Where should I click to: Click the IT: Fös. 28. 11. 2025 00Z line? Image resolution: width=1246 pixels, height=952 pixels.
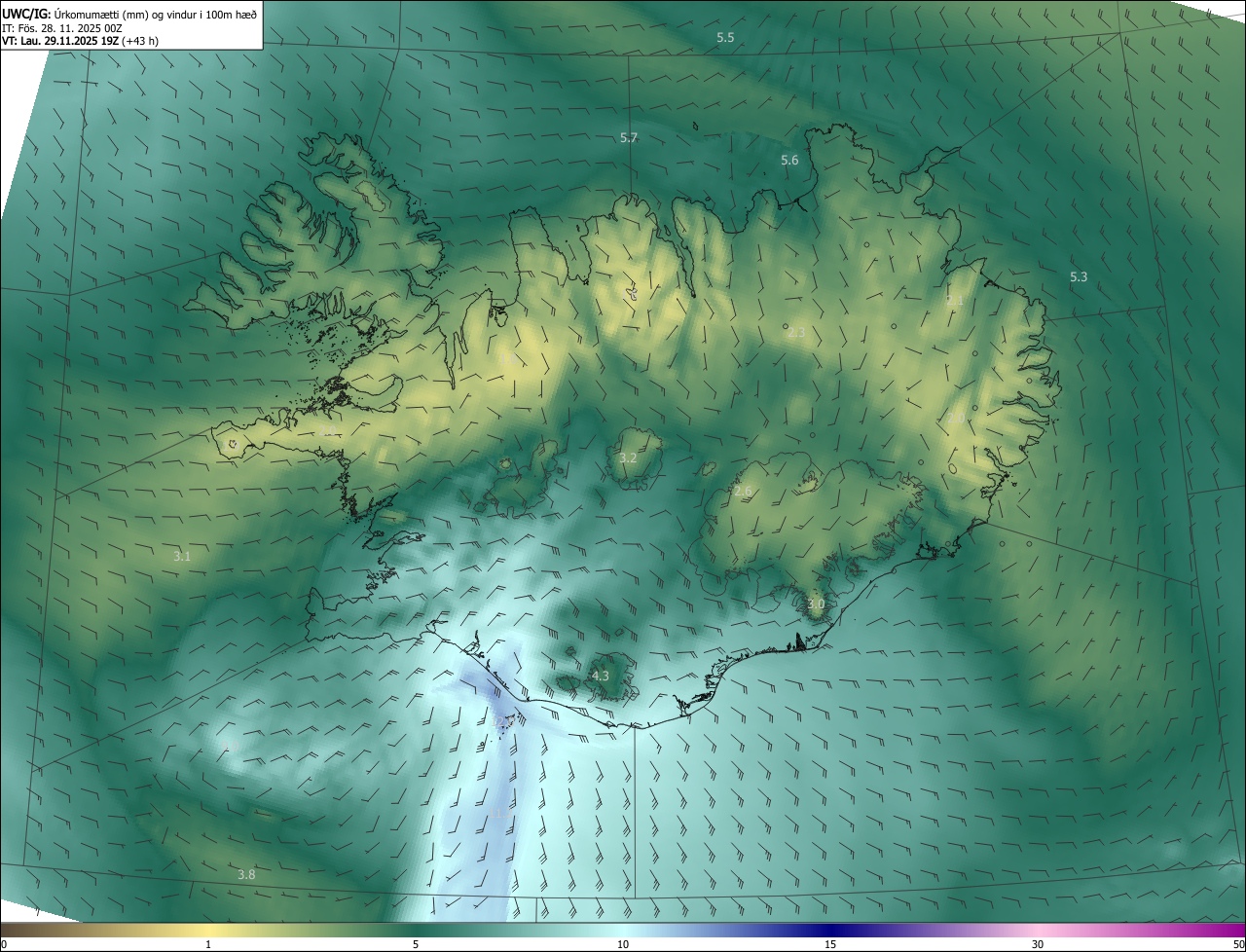(x=61, y=28)
